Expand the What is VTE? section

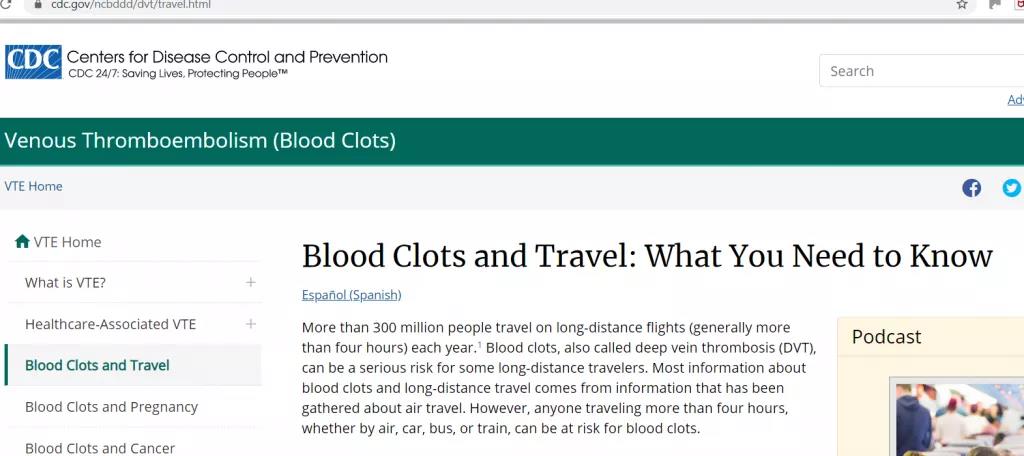click(251, 282)
